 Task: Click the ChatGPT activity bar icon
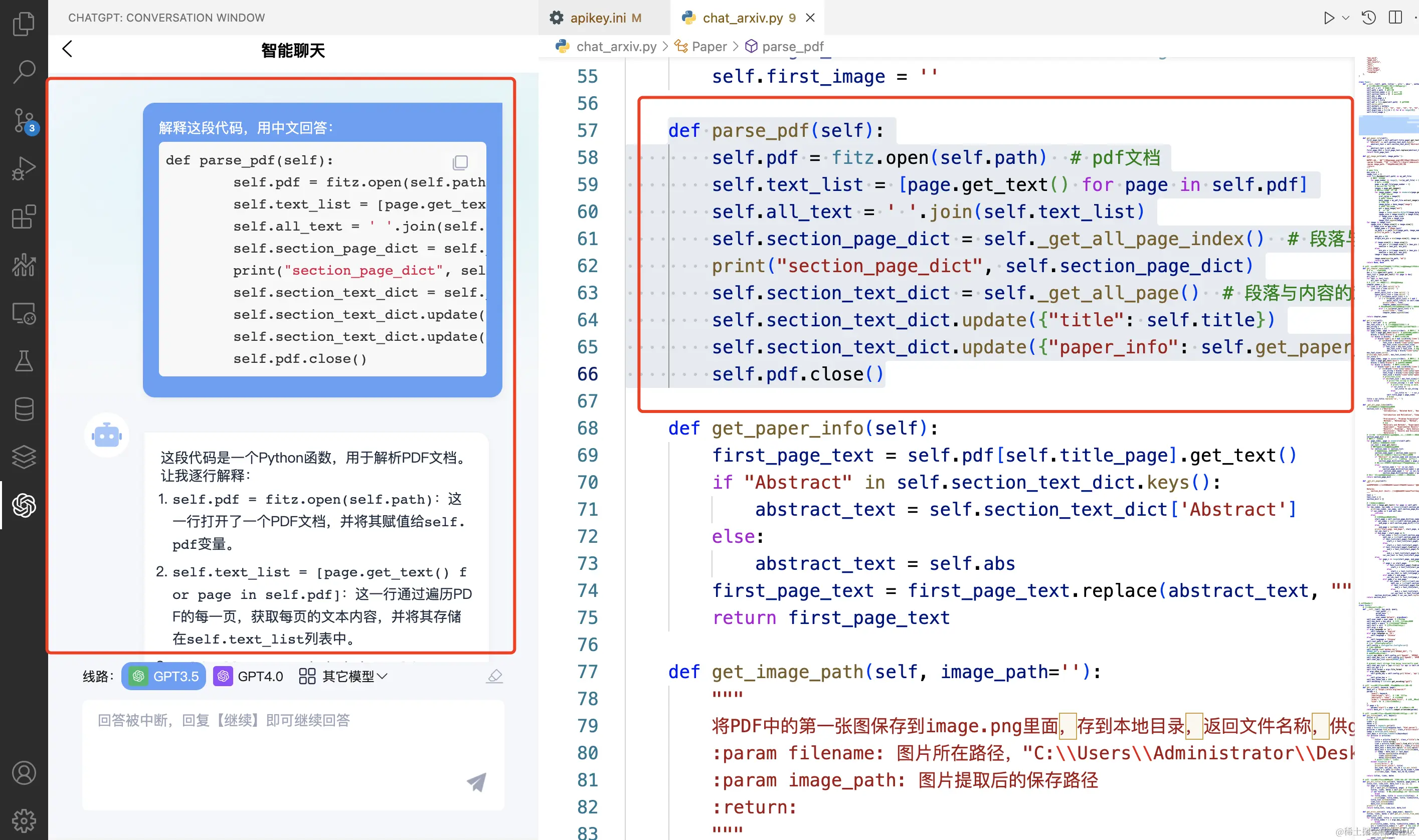pyautogui.click(x=23, y=505)
